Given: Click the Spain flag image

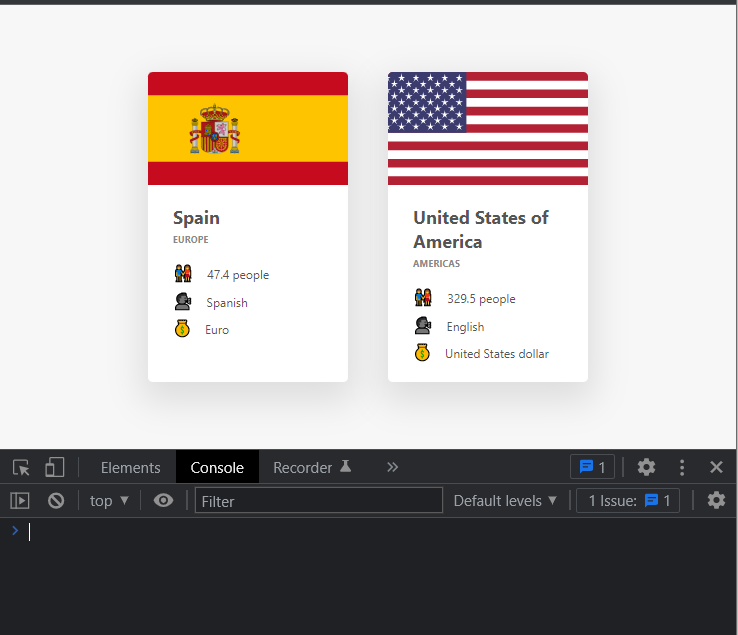Looking at the screenshot, I should coord(248,129).
